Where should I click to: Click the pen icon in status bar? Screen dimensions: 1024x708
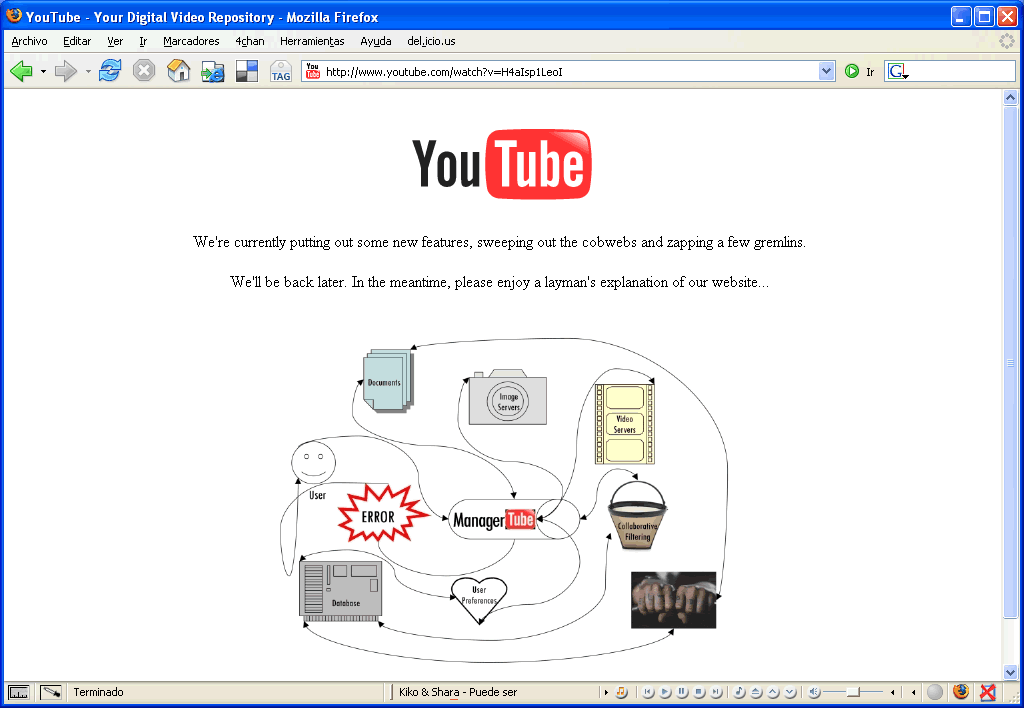click(x=50, y=692)
